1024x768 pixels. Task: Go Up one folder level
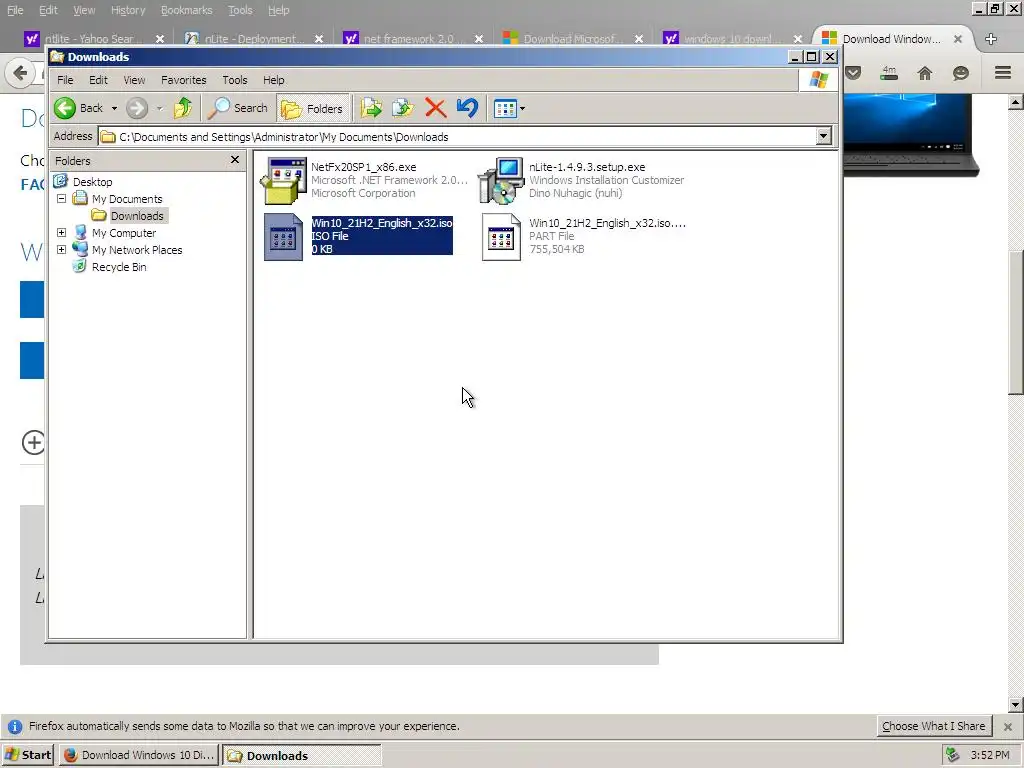(x=183, y=108)
